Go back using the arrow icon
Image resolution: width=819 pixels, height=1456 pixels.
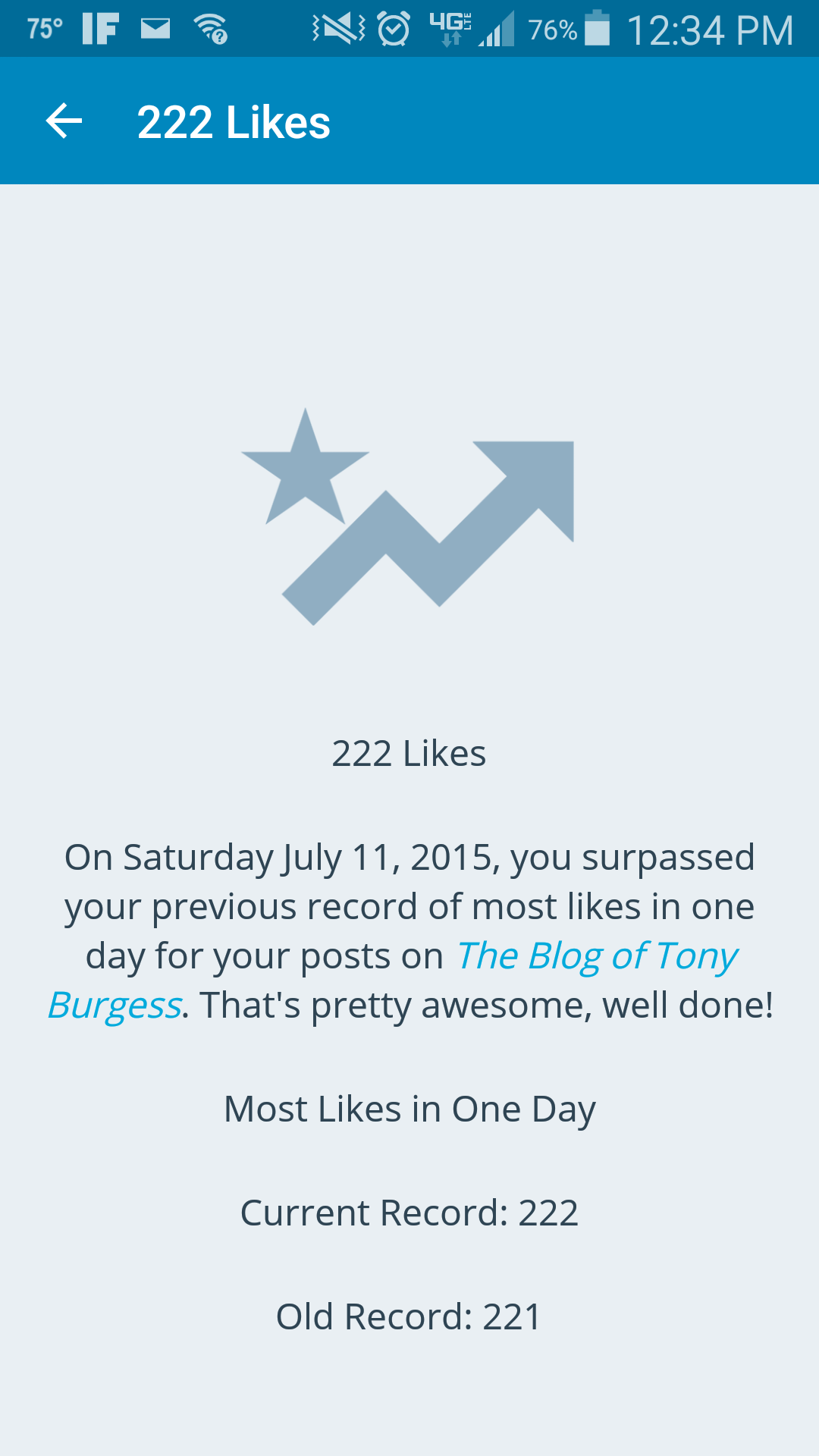point(64,121)
